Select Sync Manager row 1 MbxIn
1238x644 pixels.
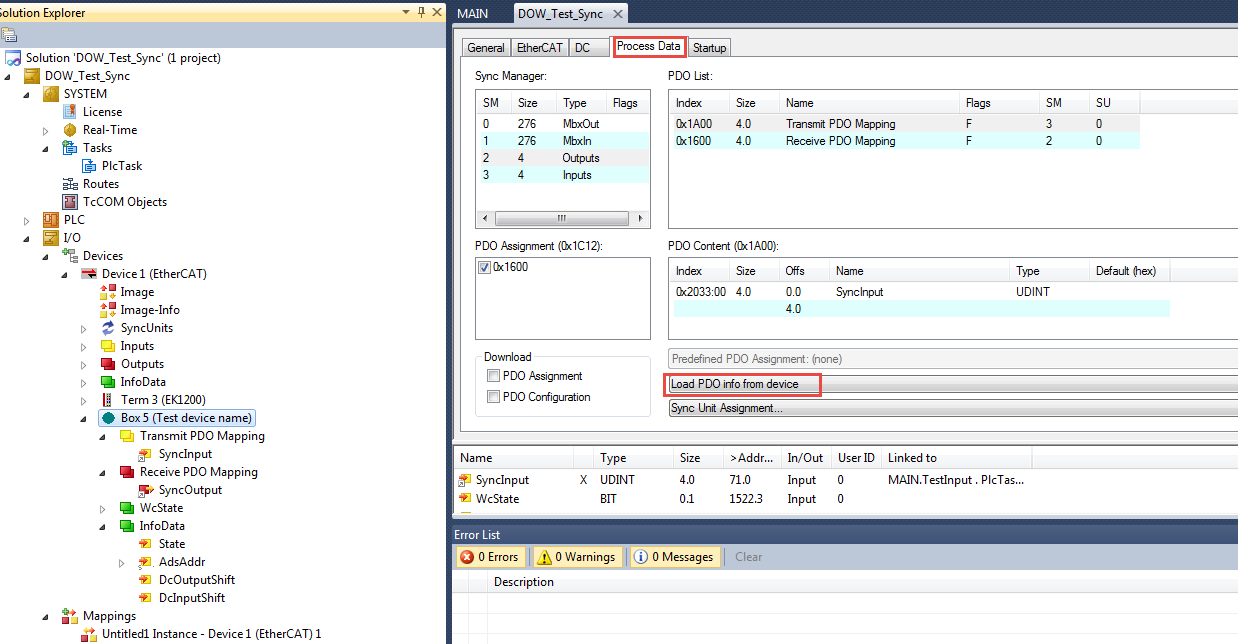pos(562,141)
